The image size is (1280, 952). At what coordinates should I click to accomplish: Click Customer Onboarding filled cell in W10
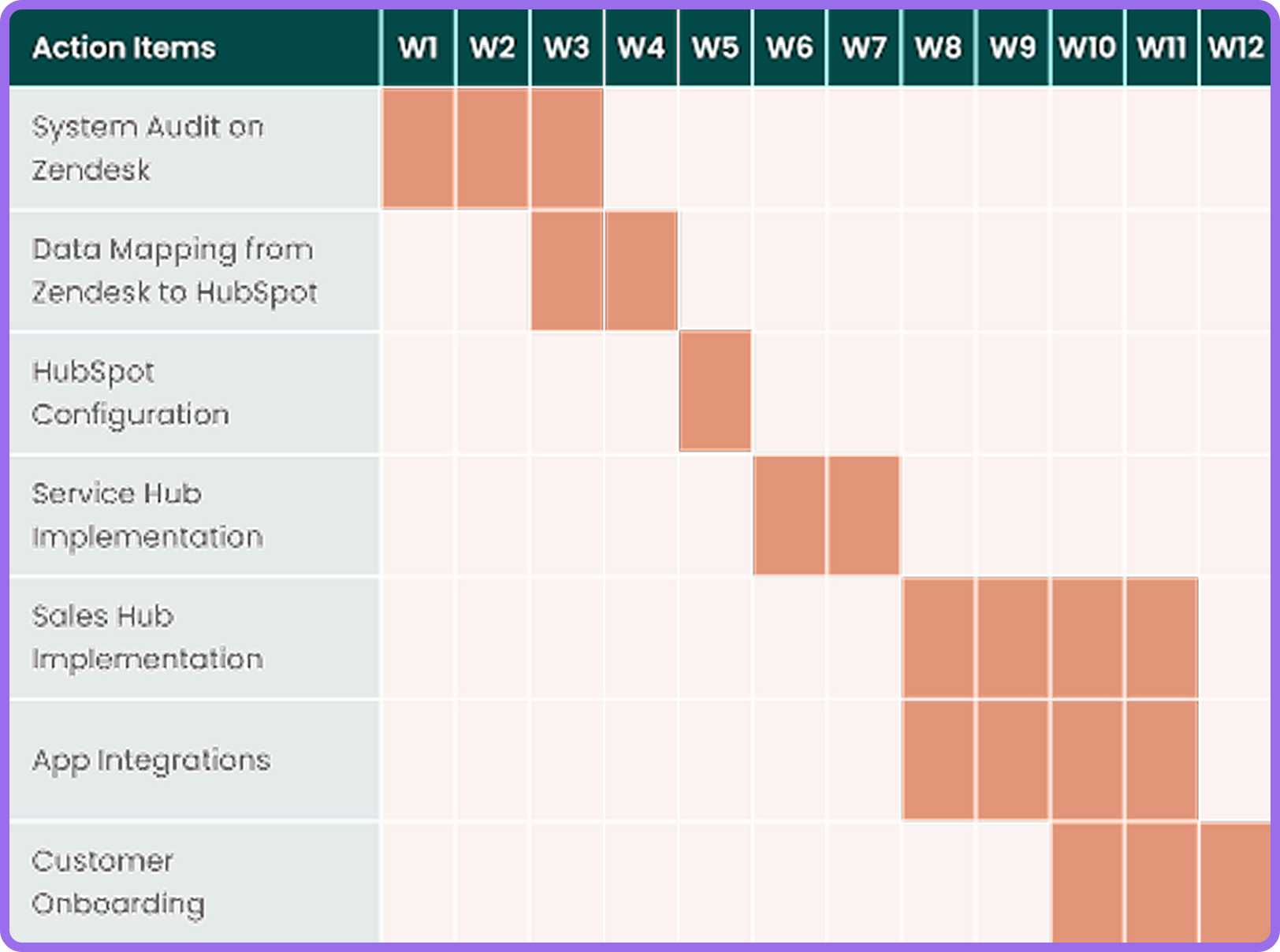1087,882
